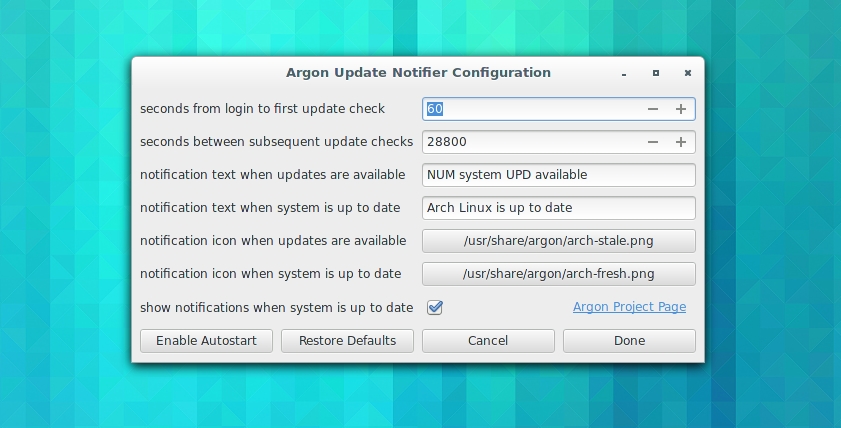Decrease seconds from login to first check
The image size is (841, 428).
point(652,109)
